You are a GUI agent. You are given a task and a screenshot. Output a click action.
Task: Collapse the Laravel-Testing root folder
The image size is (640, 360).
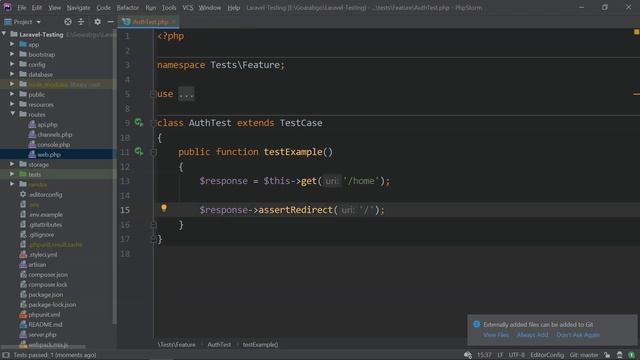pyautogui.click(x=4, y=34)
